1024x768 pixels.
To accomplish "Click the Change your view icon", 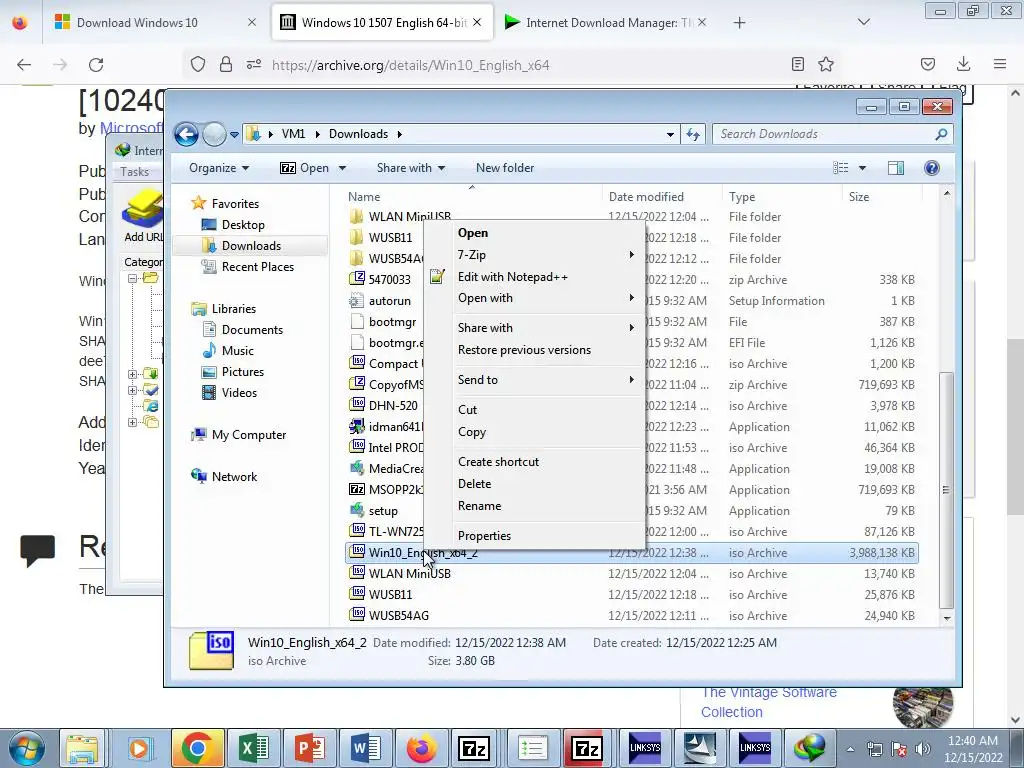I will (x=840, y=168).
